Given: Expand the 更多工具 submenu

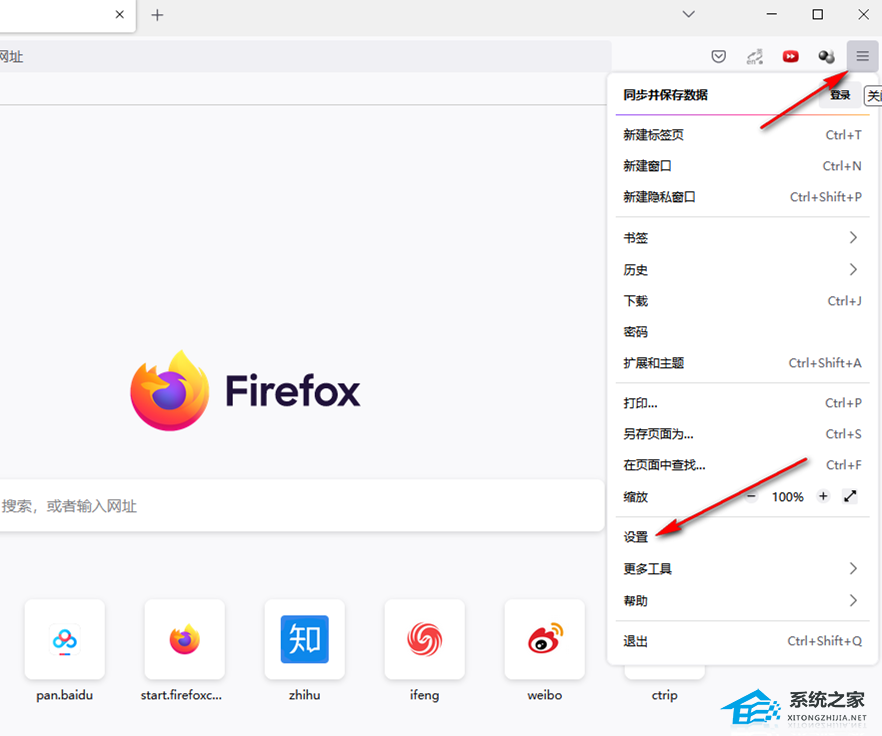Looking at the screenshot, I should (x=742, y=569).
